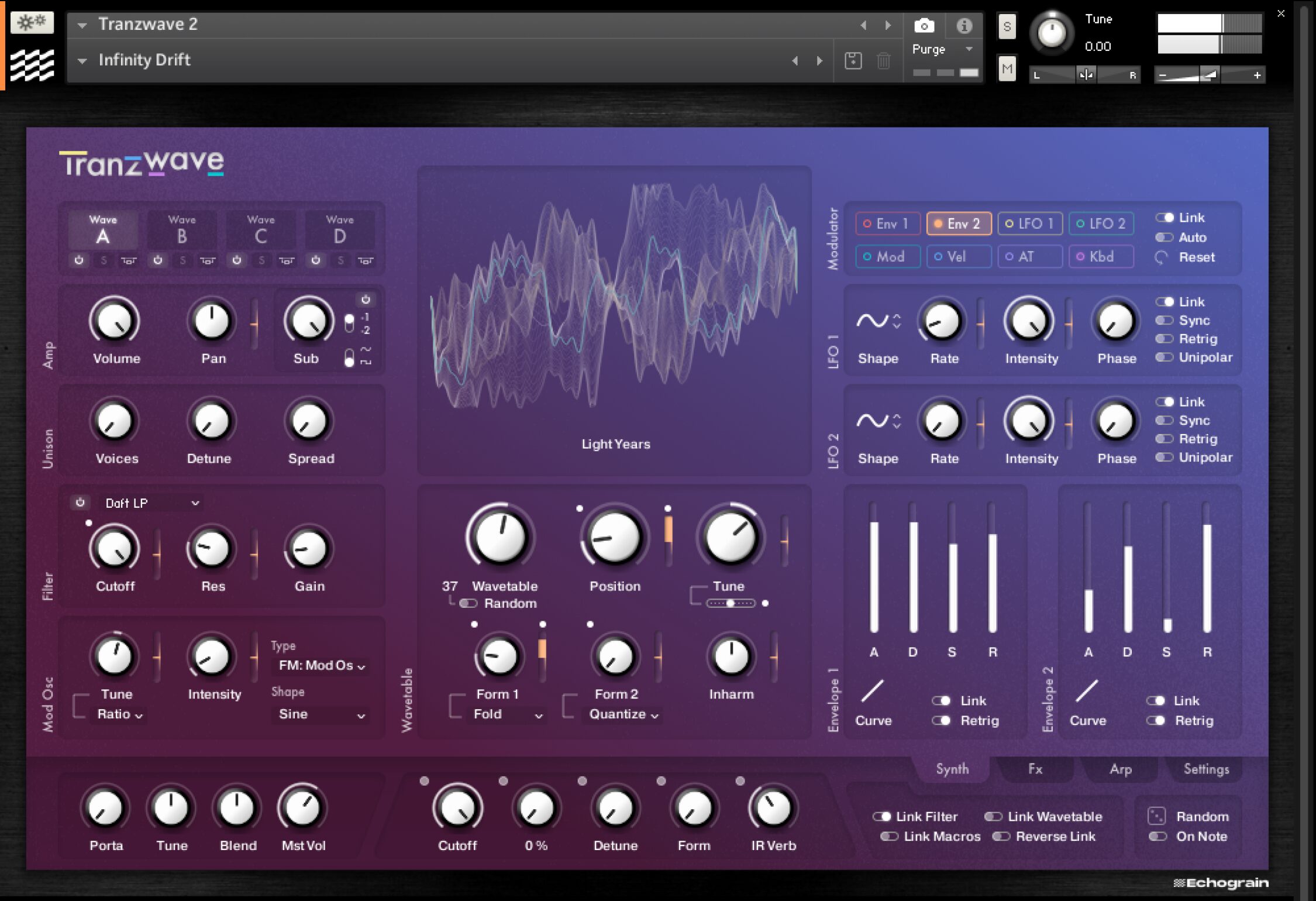The height and width of the screenshot is (901, 1316).
Task: Solo the instrument with S button
Action: click(x=1007, y=26)
